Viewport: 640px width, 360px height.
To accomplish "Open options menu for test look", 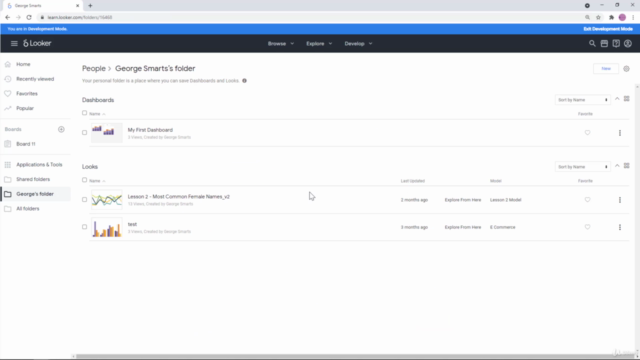I will pyautogui.click(x=620, y=227).
